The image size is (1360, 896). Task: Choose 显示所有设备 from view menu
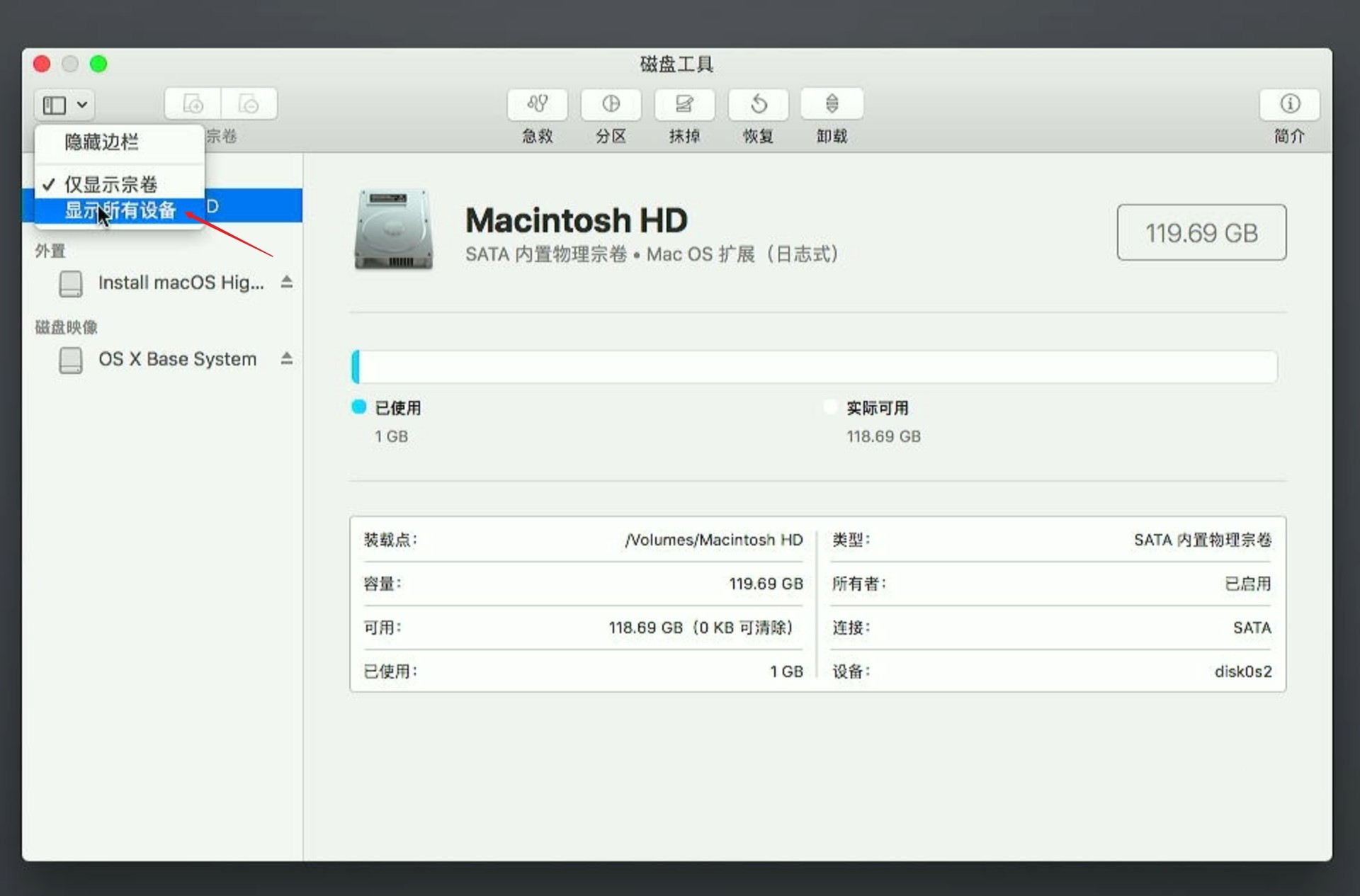click(x=120, y=210)
